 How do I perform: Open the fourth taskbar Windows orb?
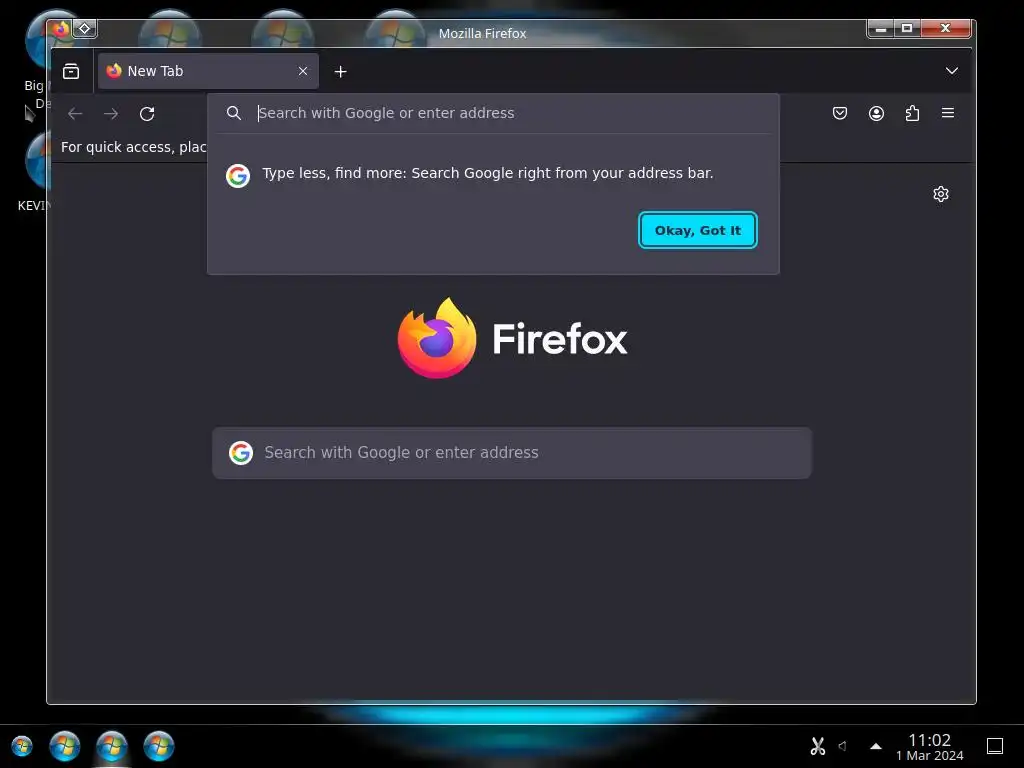pos(159,746)
